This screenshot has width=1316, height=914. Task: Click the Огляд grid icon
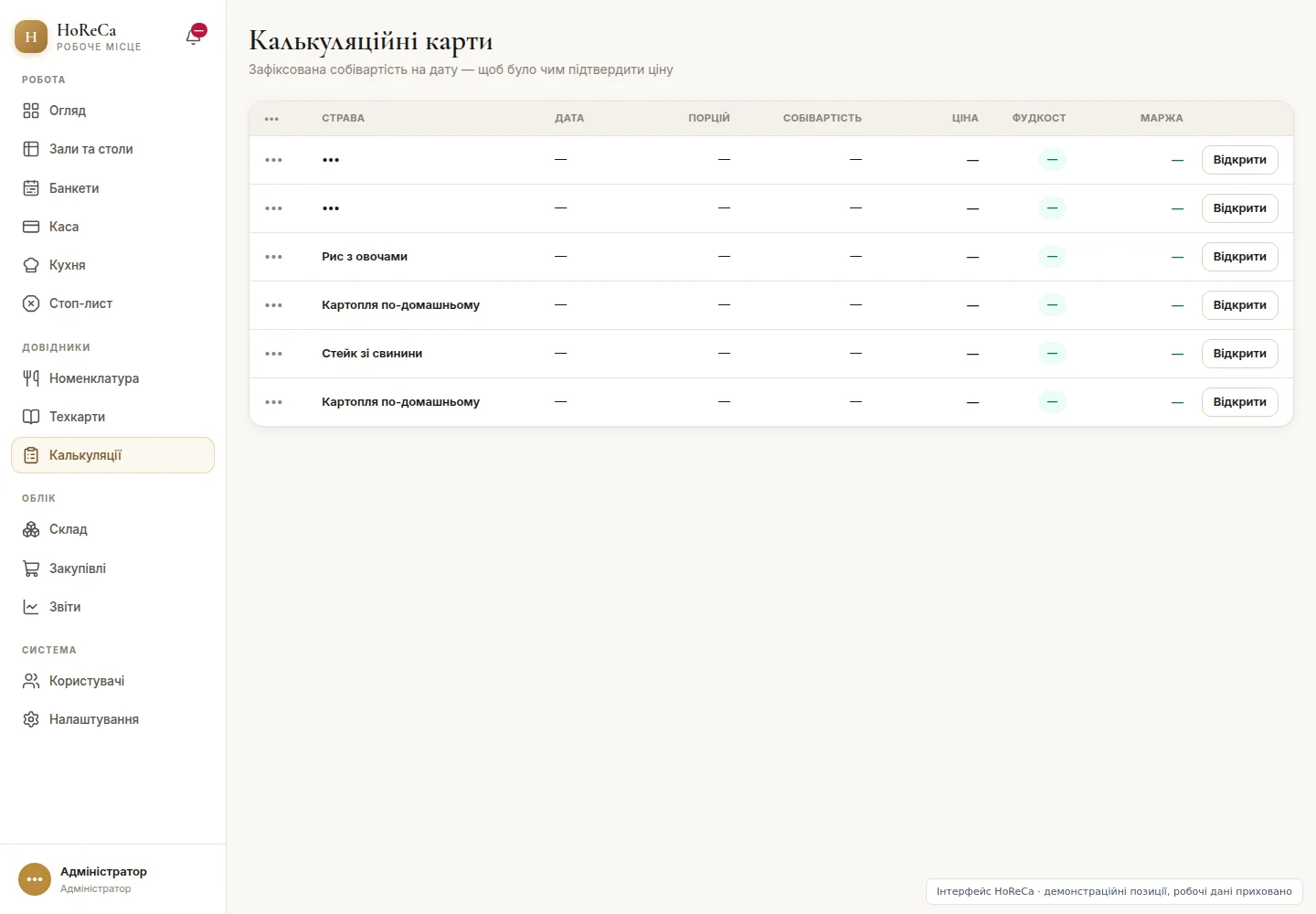pos(31,111)
